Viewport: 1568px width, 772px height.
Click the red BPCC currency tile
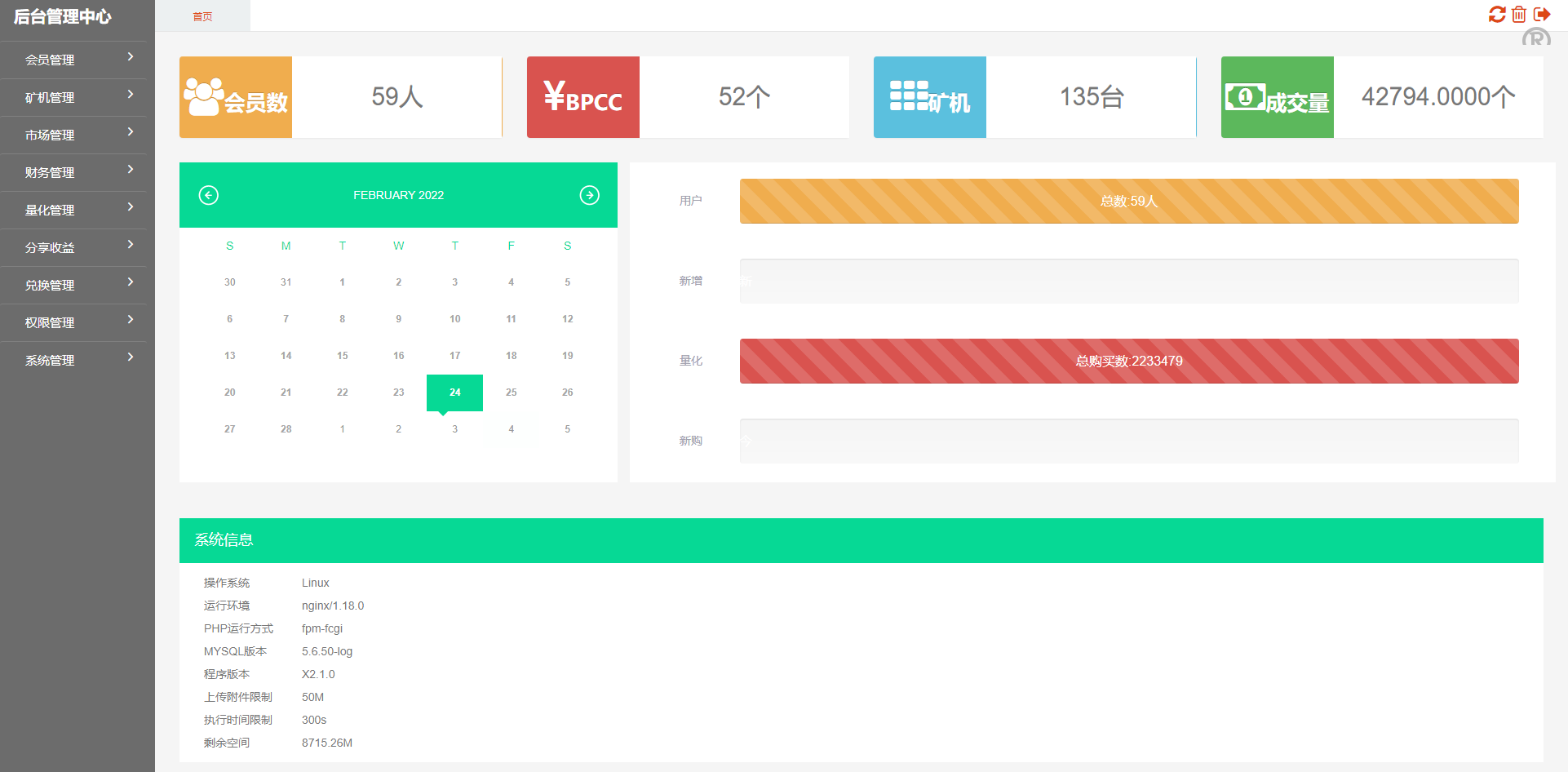coord(582,97)
